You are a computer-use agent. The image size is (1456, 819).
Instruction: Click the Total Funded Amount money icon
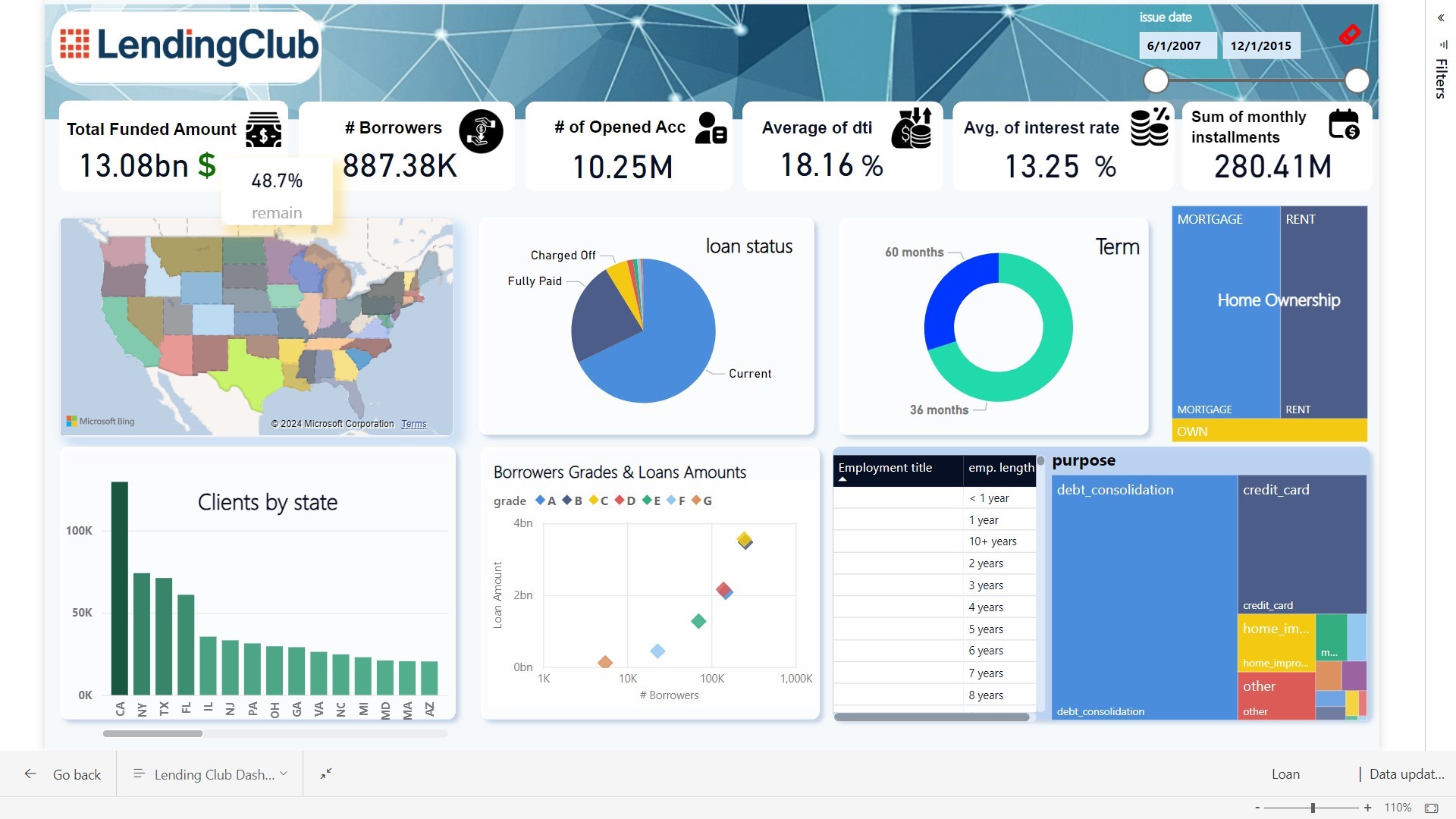263,130
